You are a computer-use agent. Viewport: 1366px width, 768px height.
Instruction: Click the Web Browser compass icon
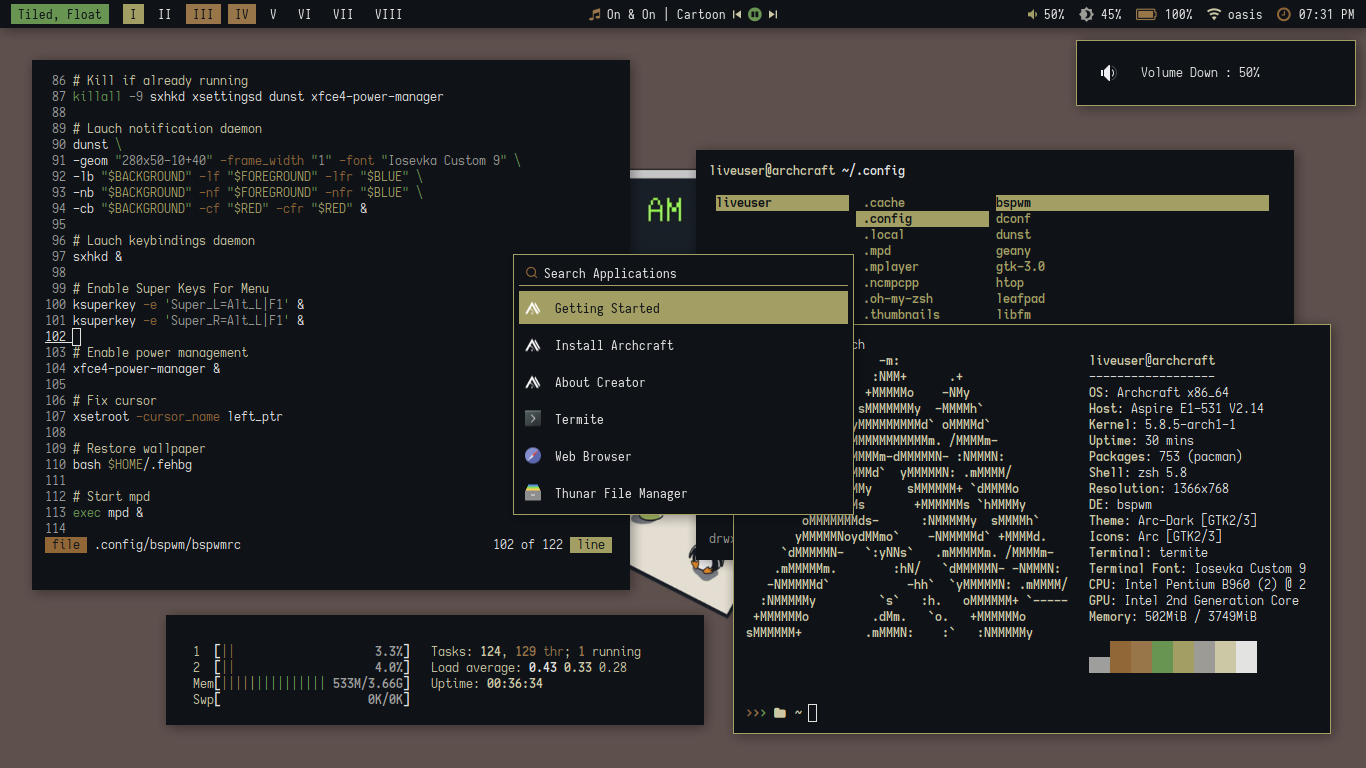(x=533, y=456)
